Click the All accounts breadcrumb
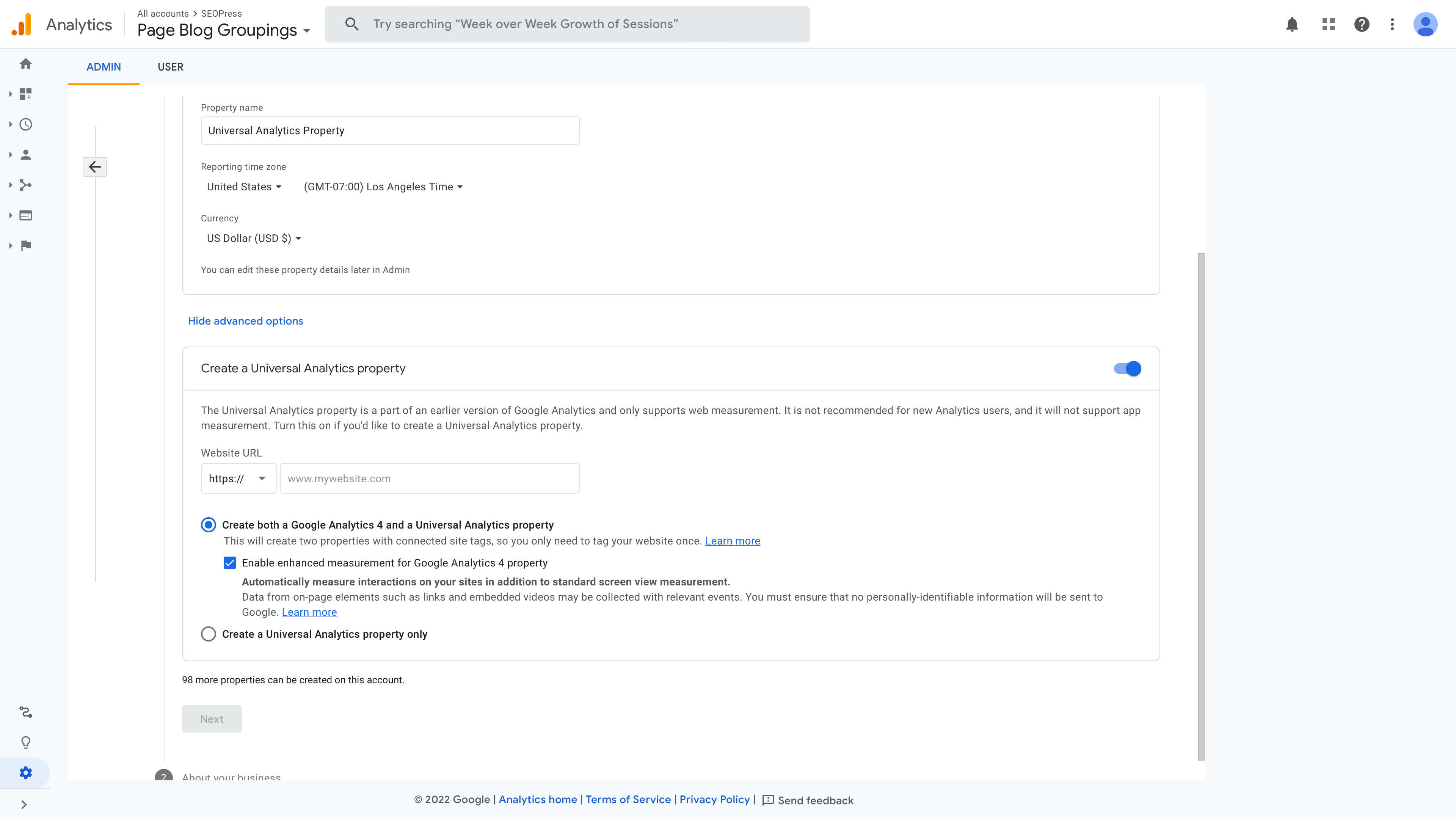Viewport: 1456px width, 819px height. [163, 14]
